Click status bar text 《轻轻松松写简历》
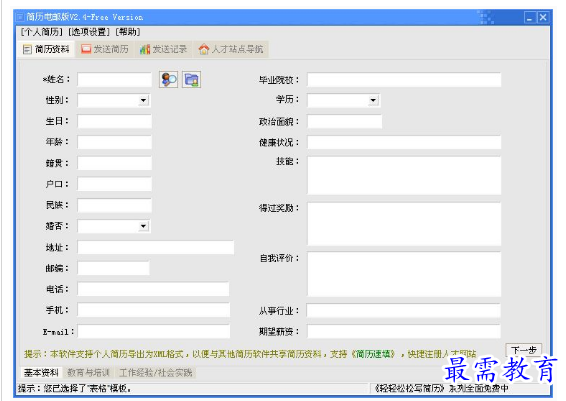 [410, 388]
